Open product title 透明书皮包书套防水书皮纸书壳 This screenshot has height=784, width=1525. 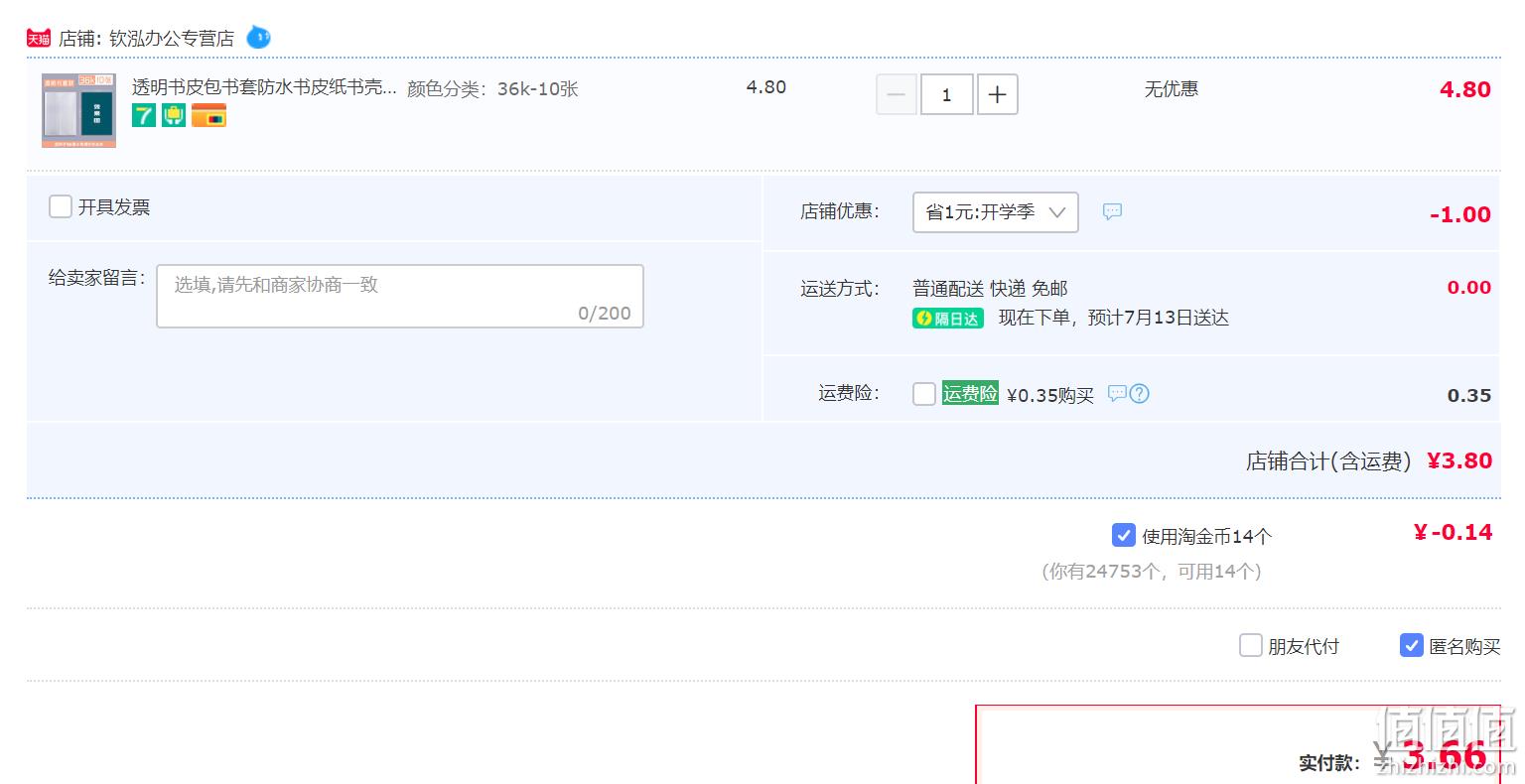click(264, 87)
